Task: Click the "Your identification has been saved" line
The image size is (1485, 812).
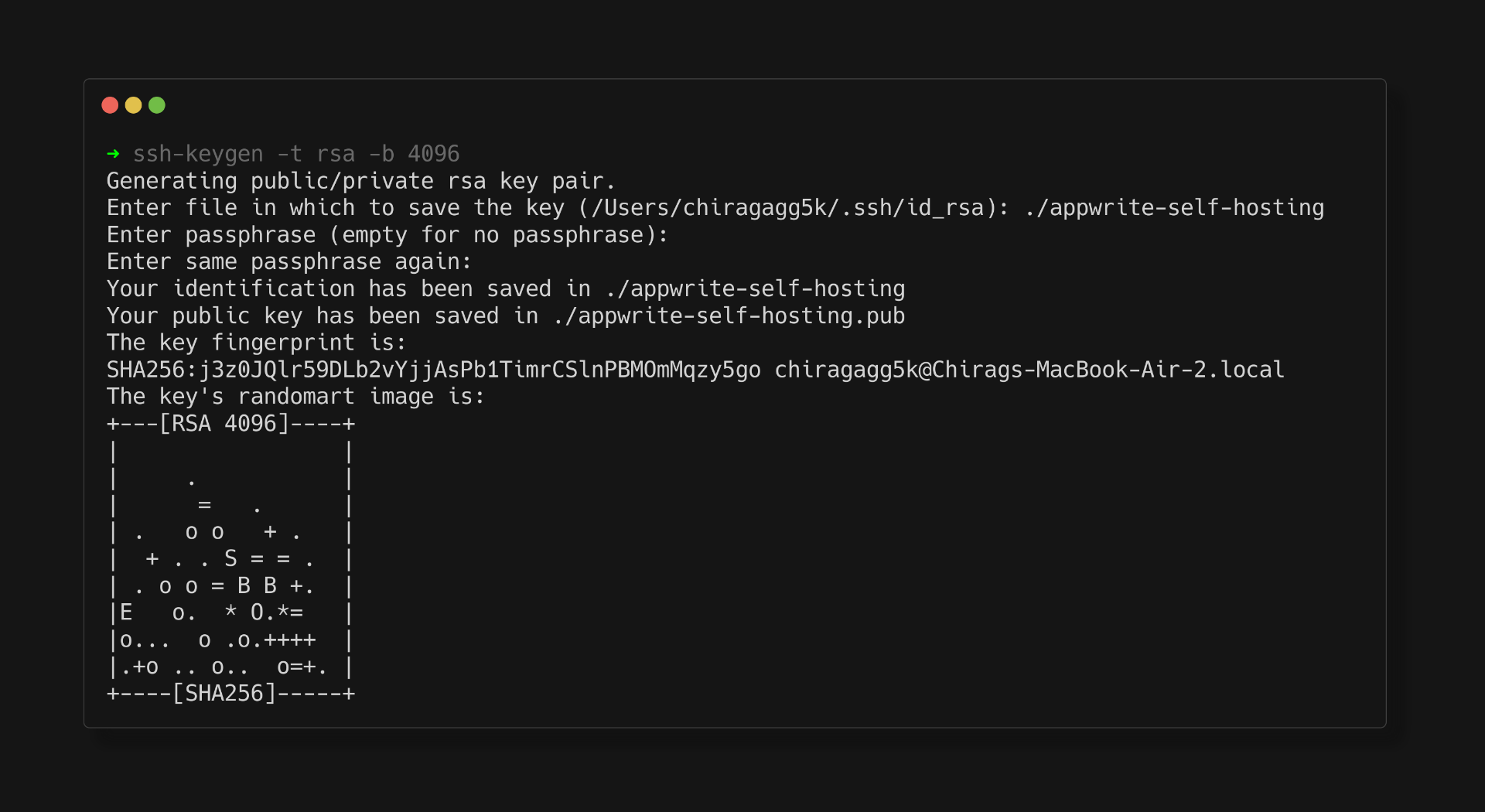Action: pyautogui.click(x=348, y=289)
